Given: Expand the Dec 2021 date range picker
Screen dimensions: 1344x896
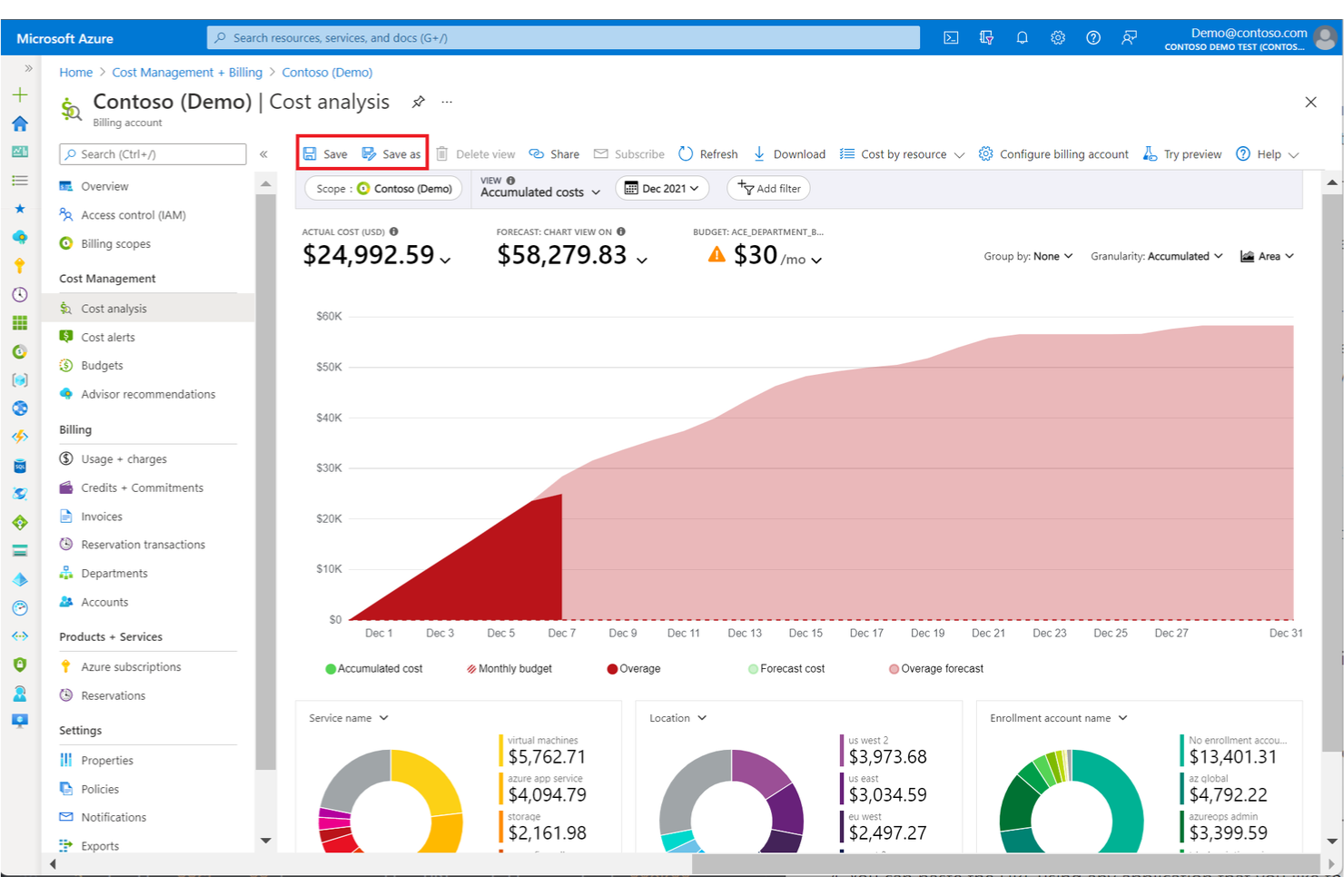Looking at the screenshot, I should point(662,188).
